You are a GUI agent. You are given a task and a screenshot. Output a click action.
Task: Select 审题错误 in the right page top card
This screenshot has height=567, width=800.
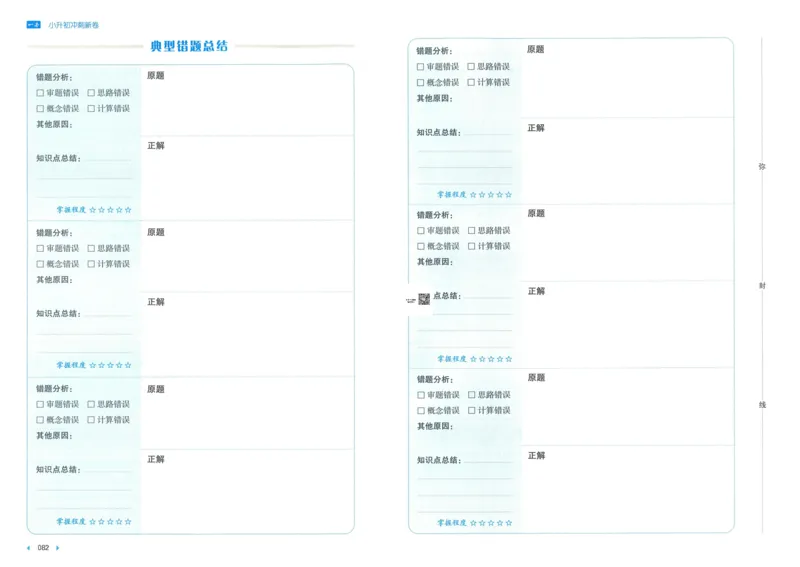[420, 67]
